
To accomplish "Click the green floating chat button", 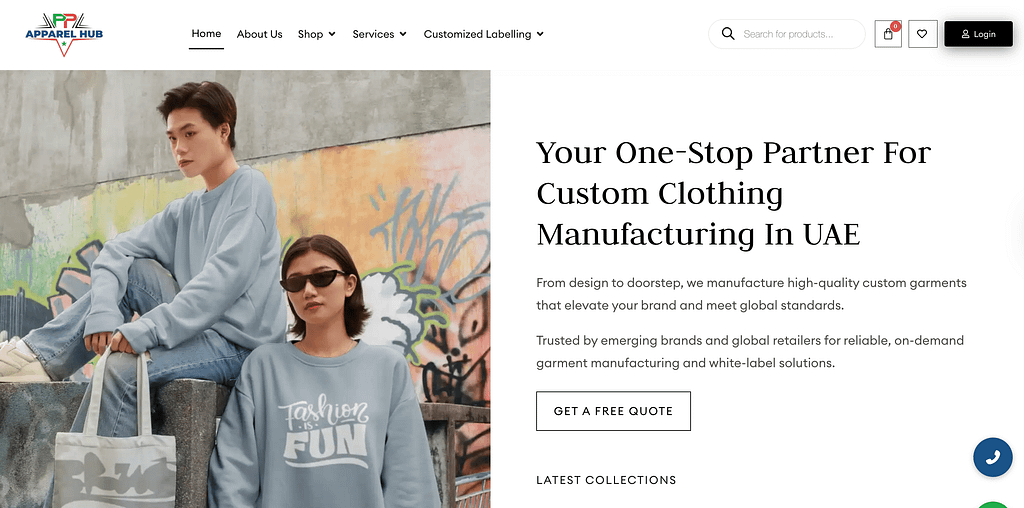I will (993, 503).
